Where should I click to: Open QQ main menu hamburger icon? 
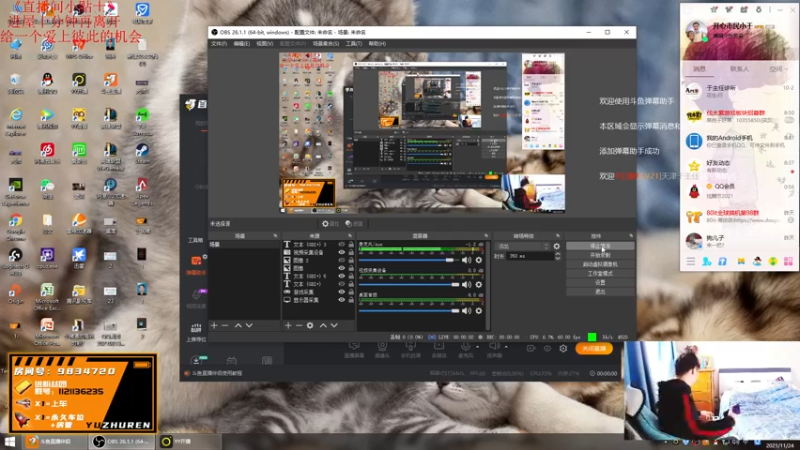click(690, 261)
